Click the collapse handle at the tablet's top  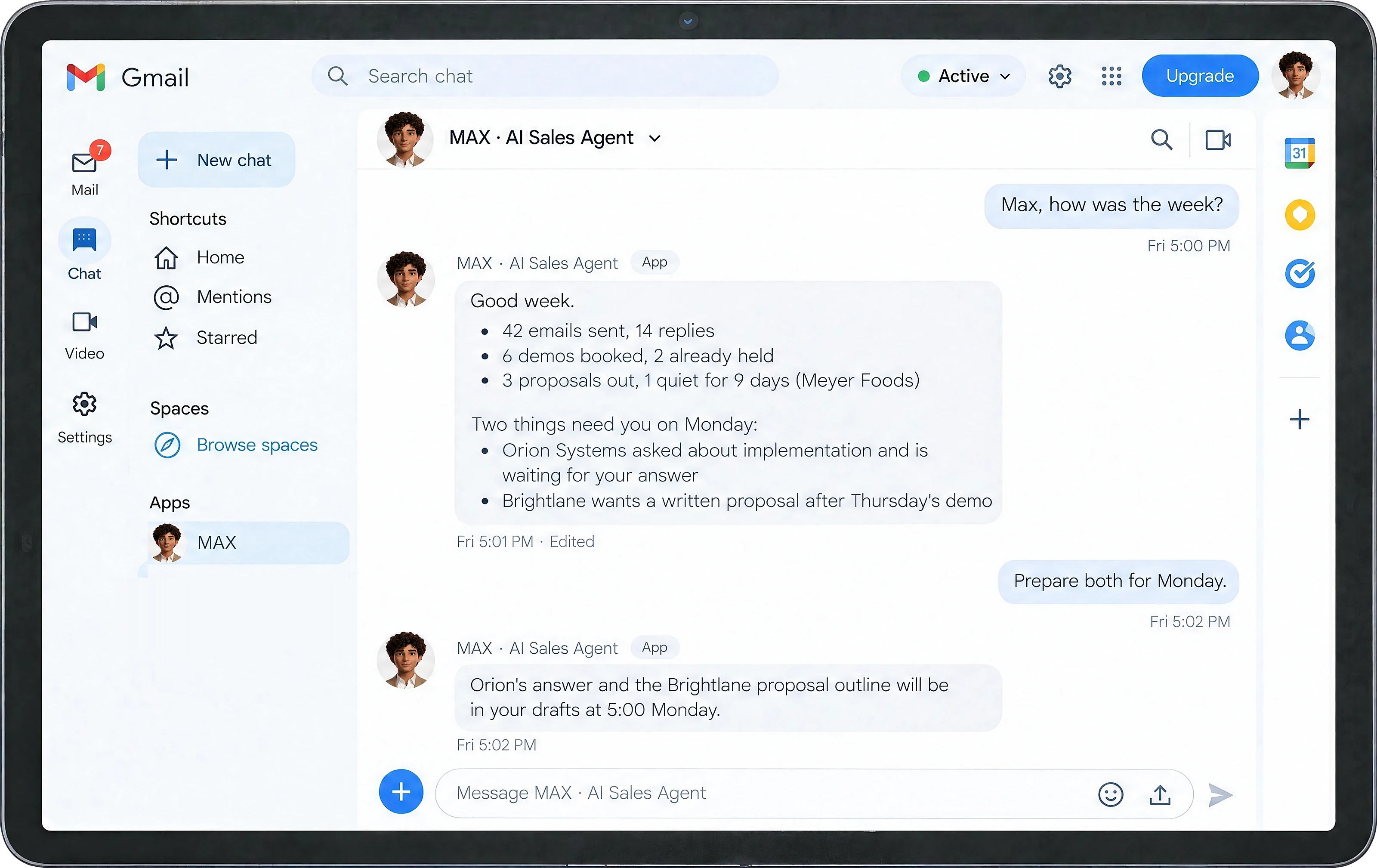tap(688, 22)
